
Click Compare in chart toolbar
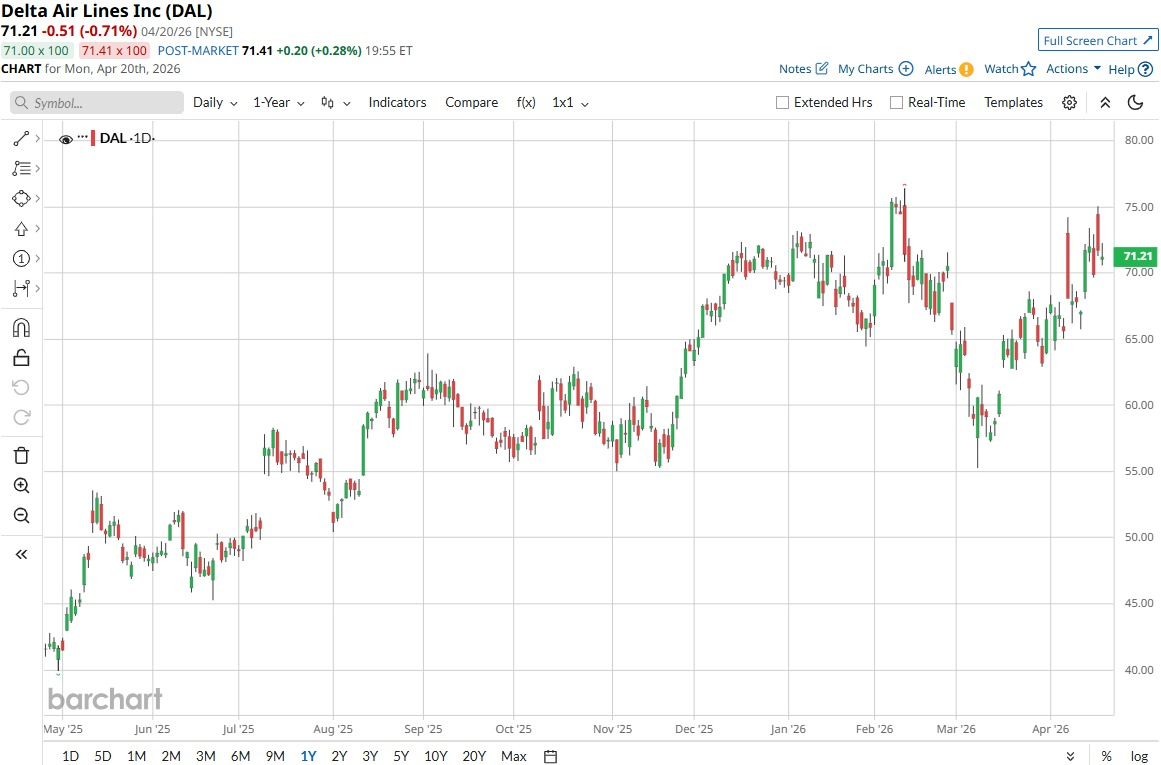472,103
